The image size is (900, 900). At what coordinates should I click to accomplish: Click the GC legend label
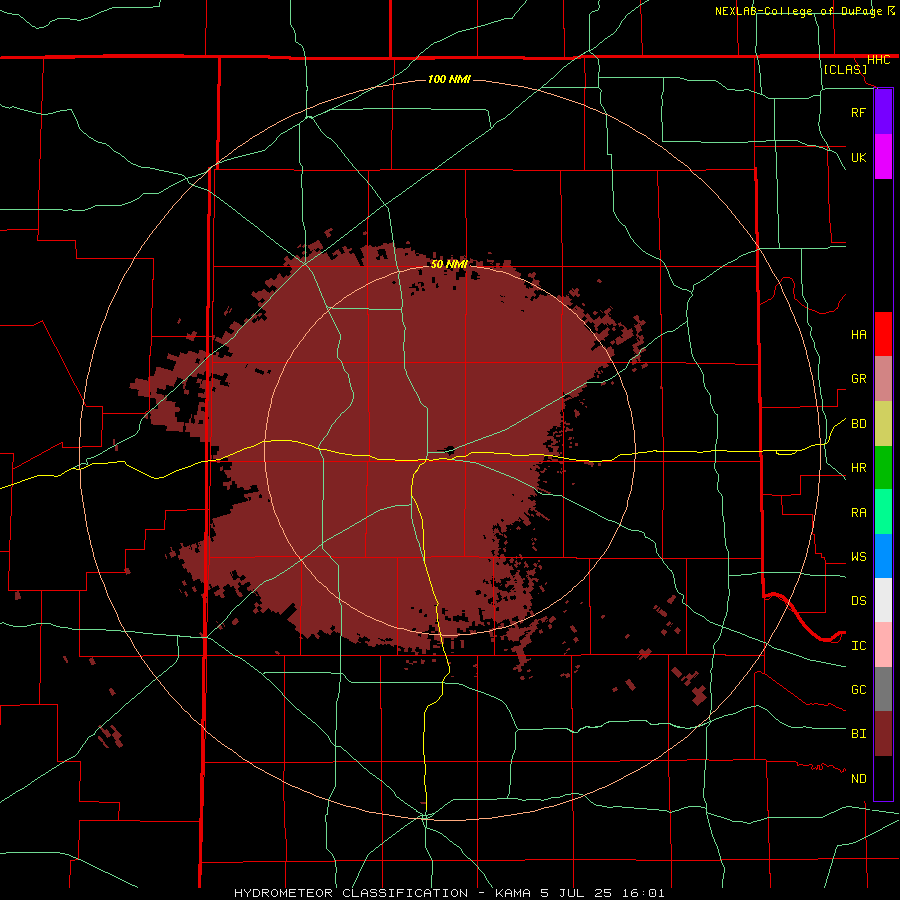858,690
